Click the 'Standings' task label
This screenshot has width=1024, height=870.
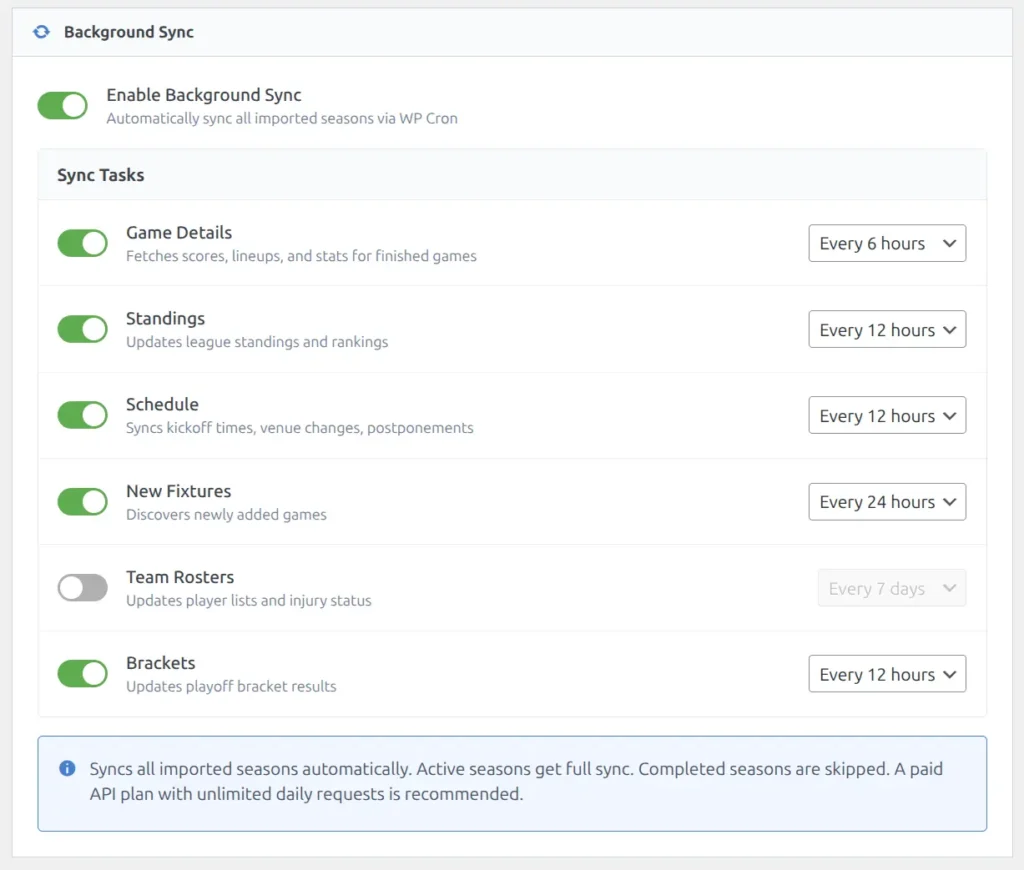pos(165,319)
